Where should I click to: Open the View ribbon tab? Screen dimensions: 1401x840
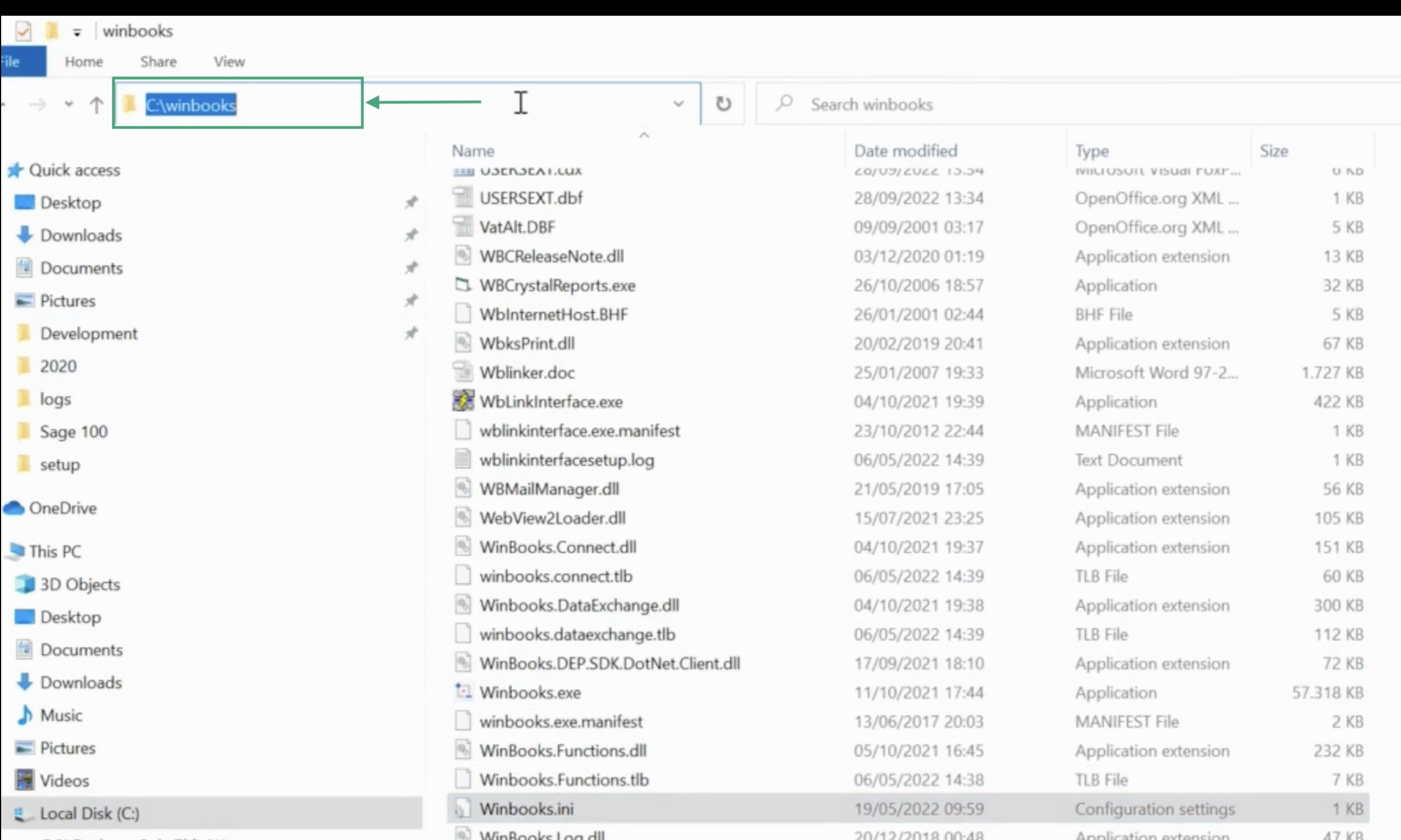tap(229, 61)
